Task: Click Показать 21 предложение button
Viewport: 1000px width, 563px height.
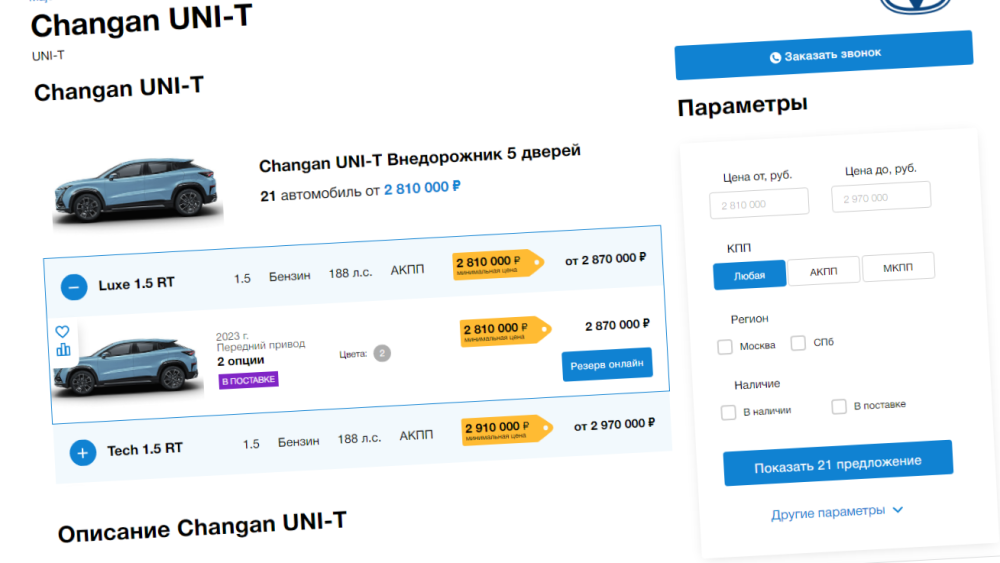Action: tap(838, 463)
